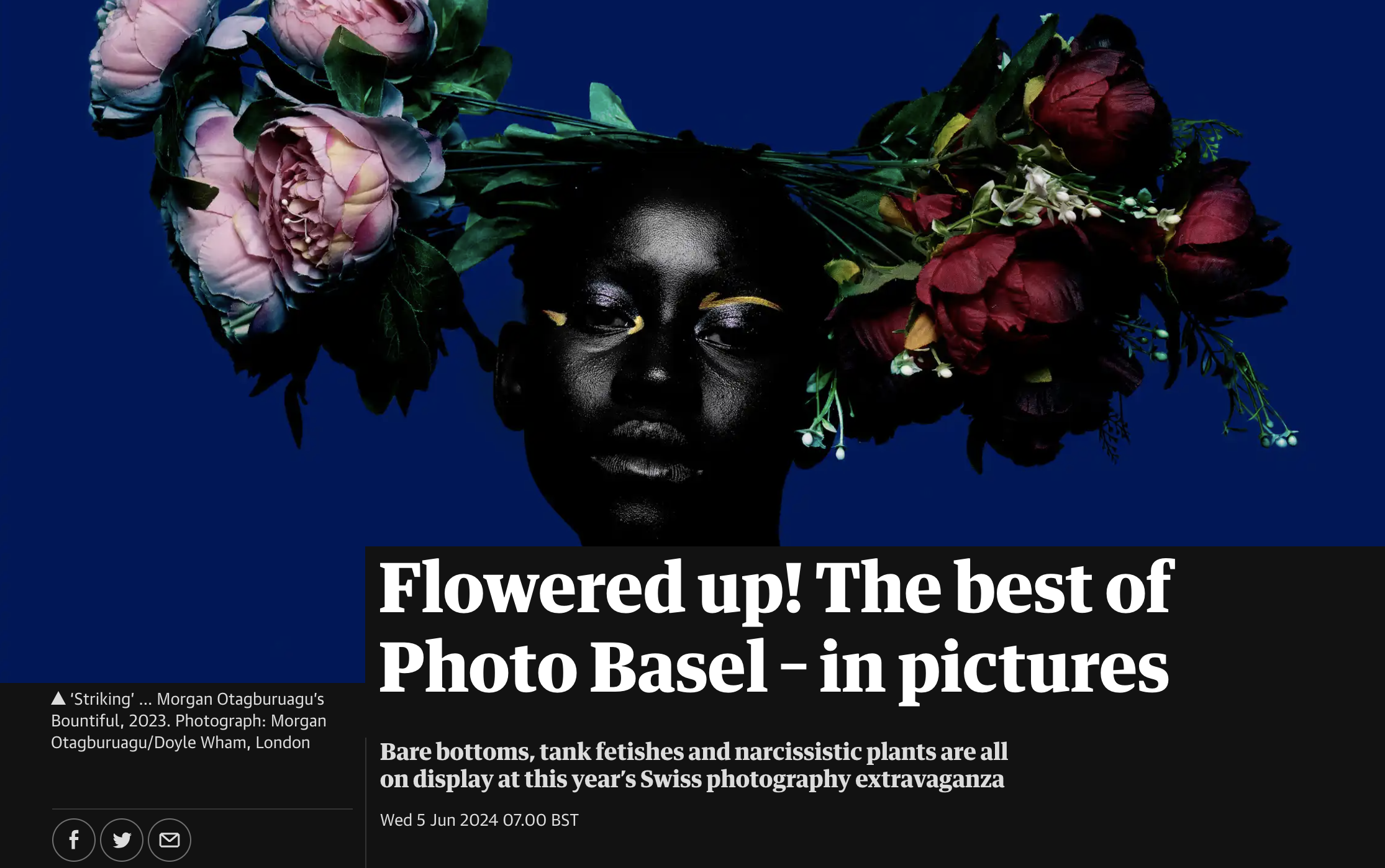Viewport: 1385px width, 868px height.
Task: Share the article on Twitter
Action: coord(121,839)
